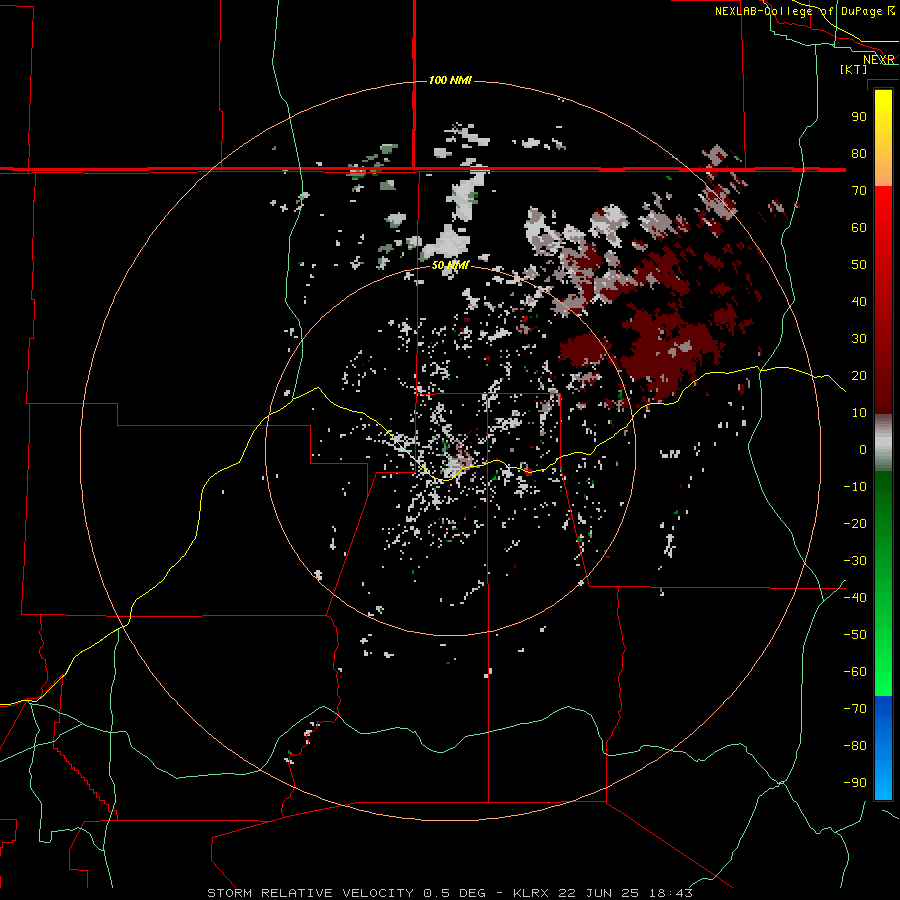Click the 80 value on the velocity scale
Viewport: 900px width, 900px height.
(859, 153)
